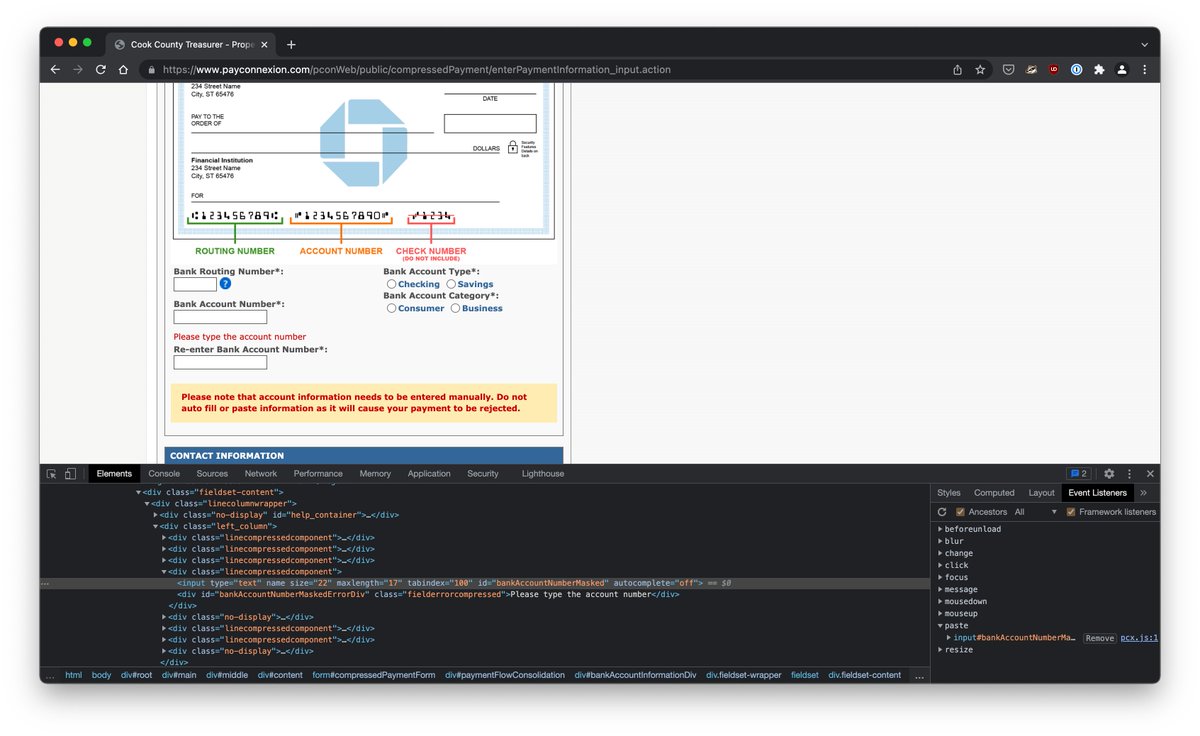Click the div#paymentFlowConsolidation breadcrumb
This screenshot has height=736, width=1200.
point(505,675)
